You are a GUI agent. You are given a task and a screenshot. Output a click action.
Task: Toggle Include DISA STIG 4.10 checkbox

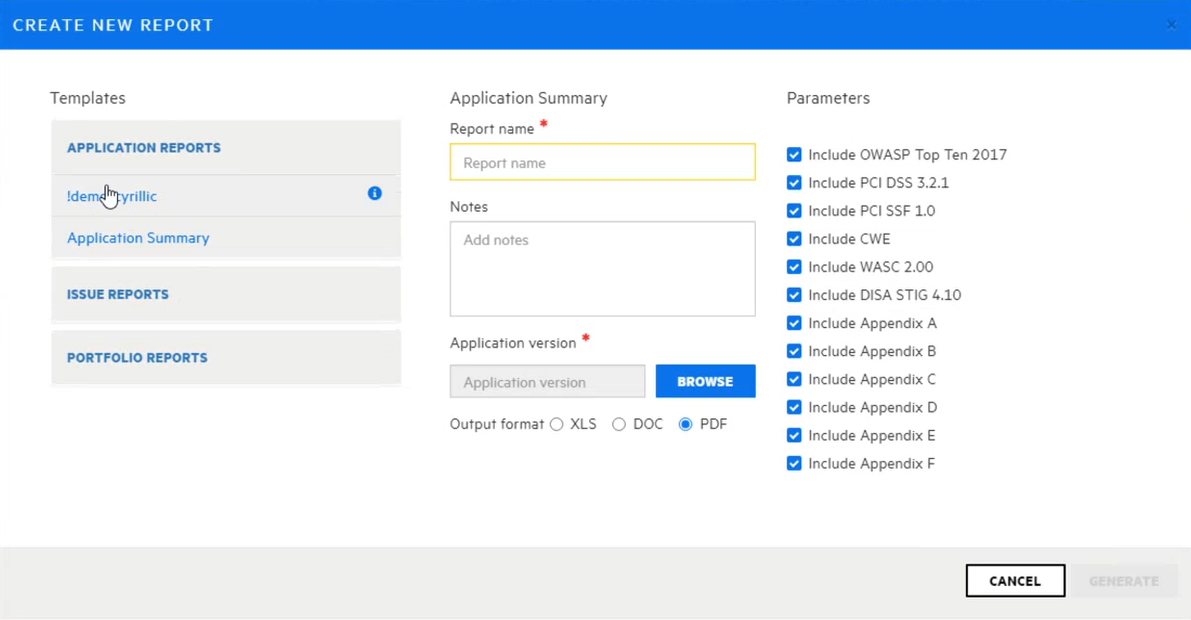794,295
